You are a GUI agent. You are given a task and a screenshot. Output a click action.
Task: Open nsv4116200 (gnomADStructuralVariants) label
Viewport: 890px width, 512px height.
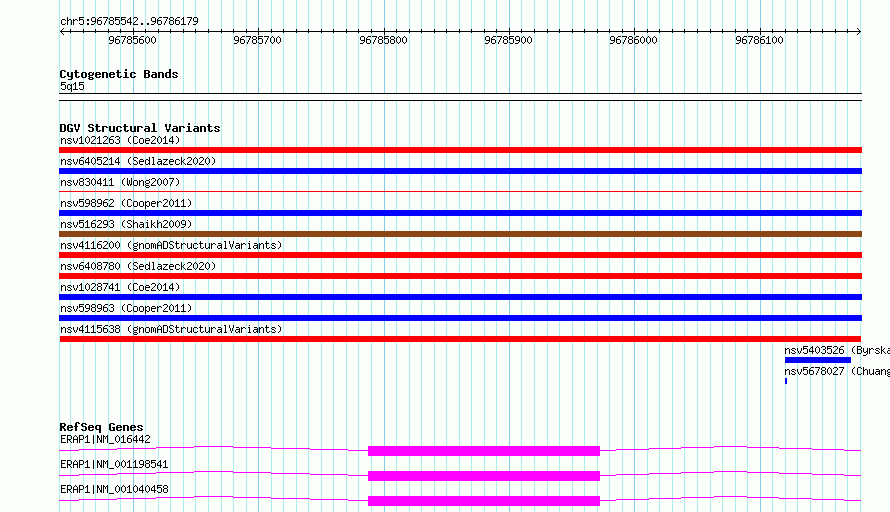click(x=171, y=245)
